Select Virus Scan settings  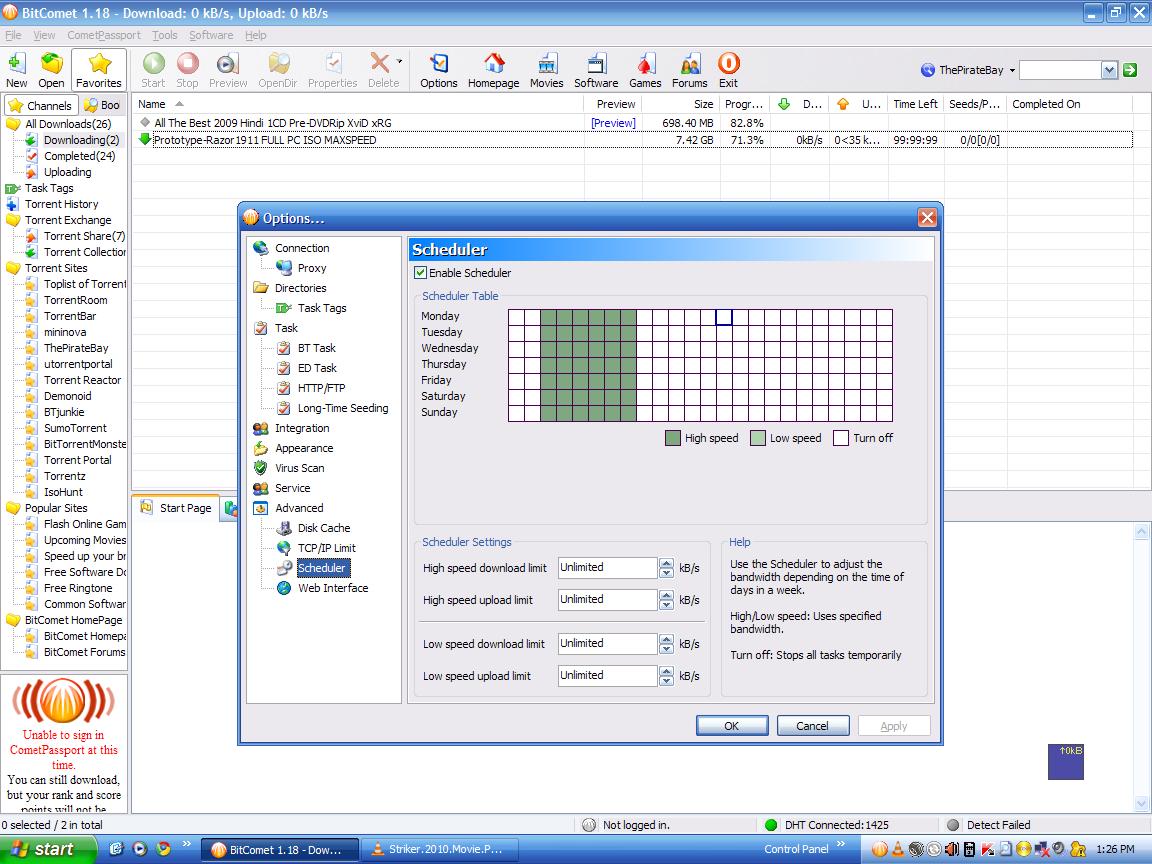click(300, 468)
